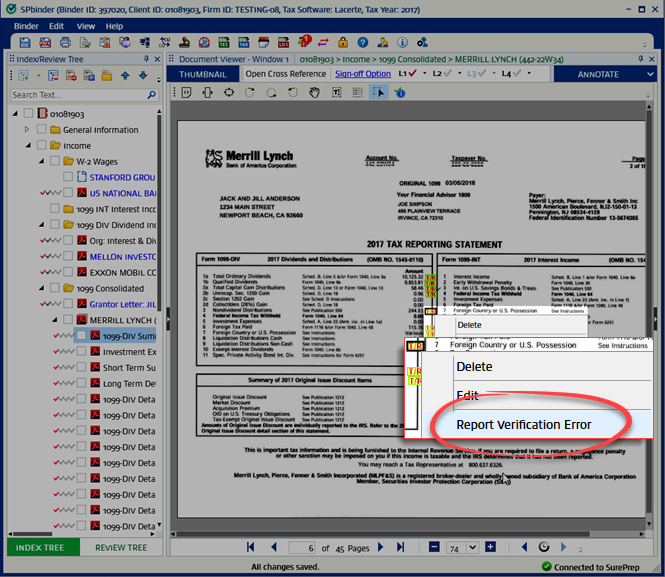Choose Report Verification Error from context menu
Screen dimensions: 665x577
523,424
